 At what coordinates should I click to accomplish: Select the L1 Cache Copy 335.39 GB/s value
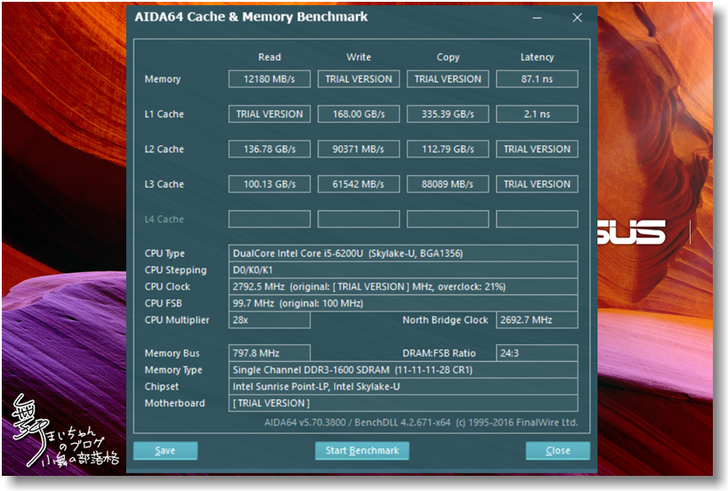pyautogui.click(x=447, y=114)
